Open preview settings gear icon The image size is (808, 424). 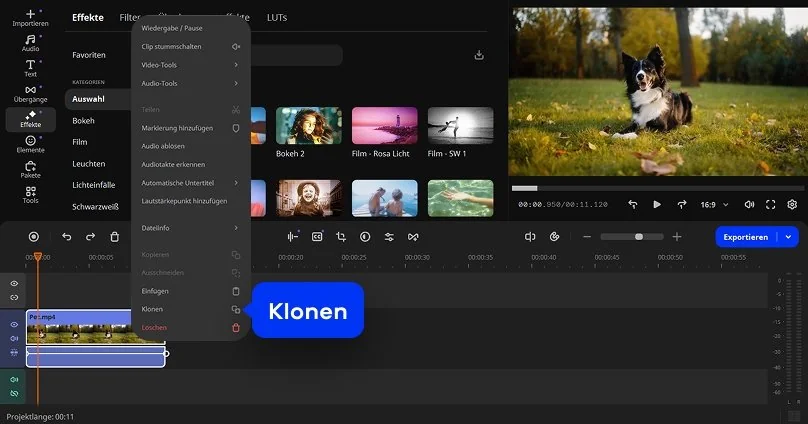pos(792,204)
